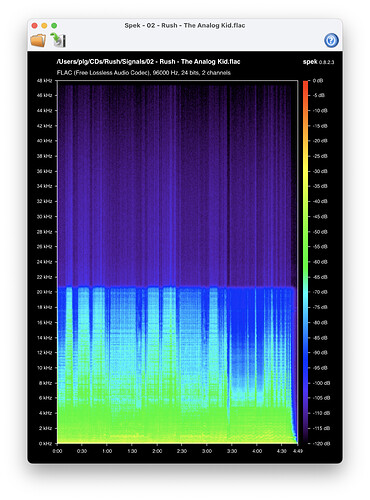Maximize the window using the green button
The image size is (370, 500).
(54, 25)
